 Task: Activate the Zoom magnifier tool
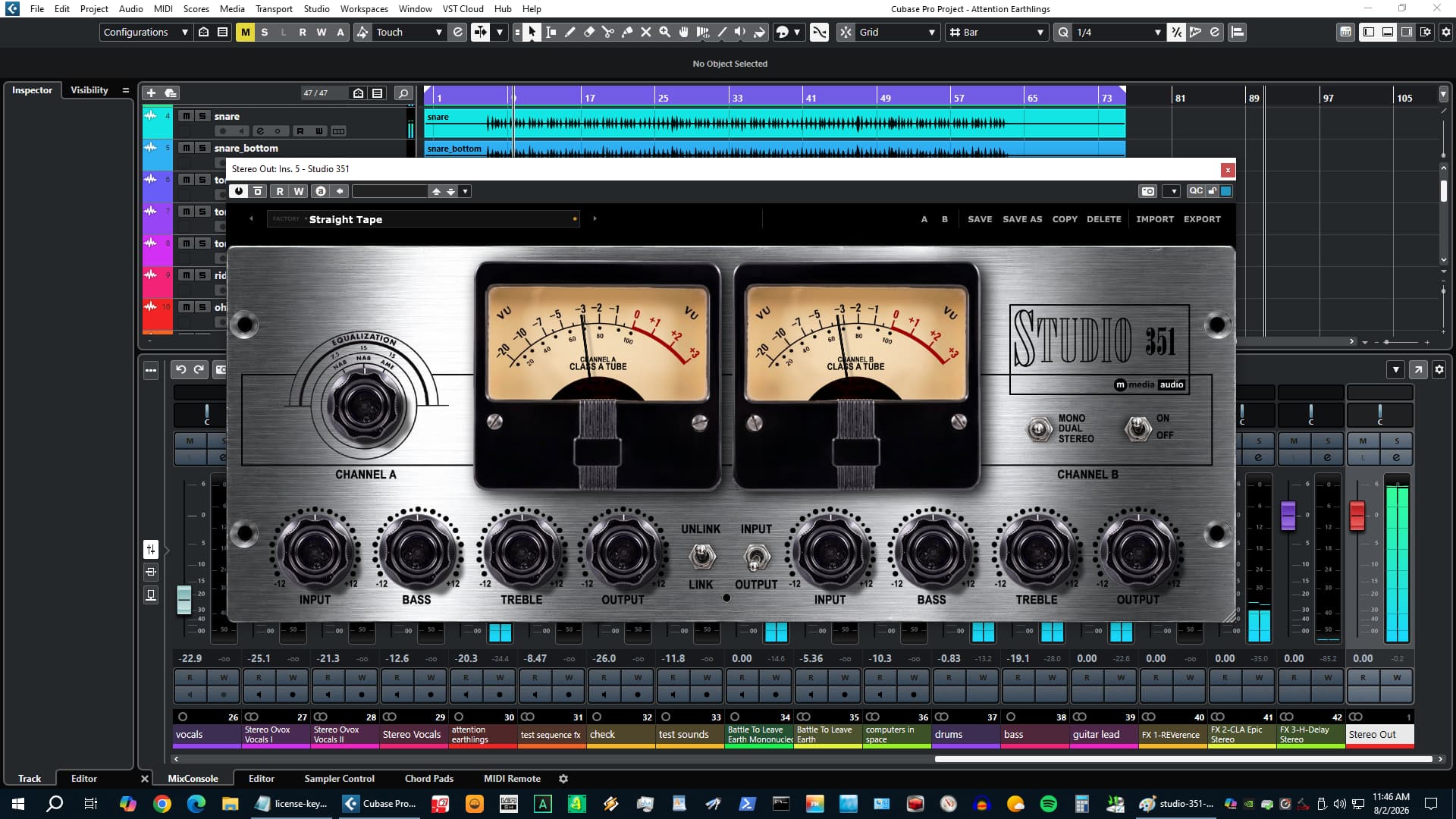[x=664, y=32]
